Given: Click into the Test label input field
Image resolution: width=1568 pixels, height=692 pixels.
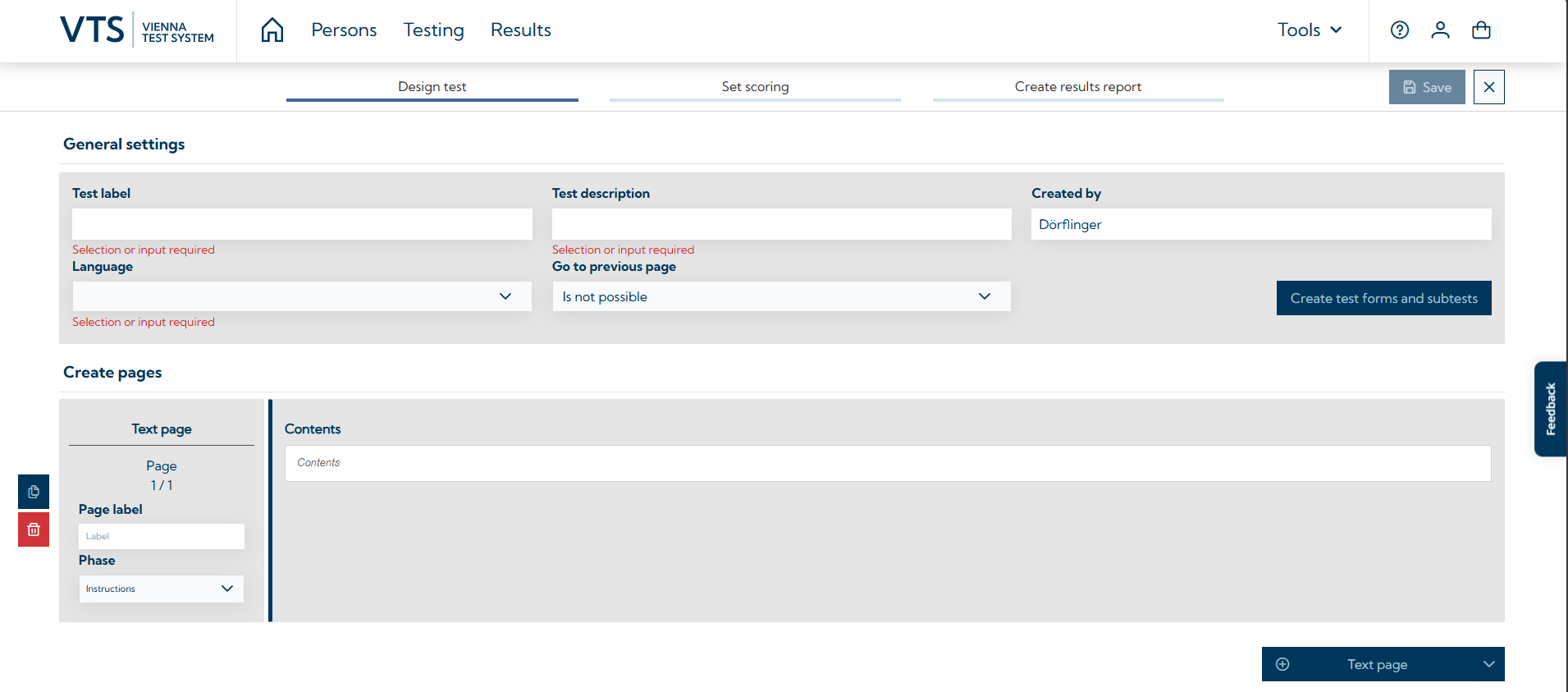Looking at the screenshot, I should click(302, 224).
